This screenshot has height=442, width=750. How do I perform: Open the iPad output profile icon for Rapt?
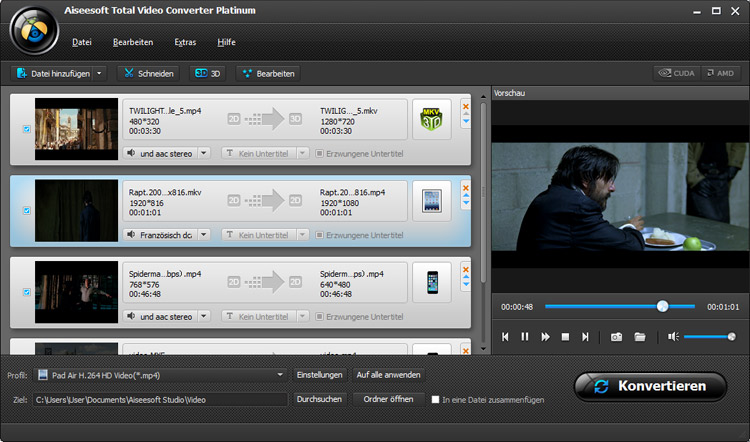431,201
